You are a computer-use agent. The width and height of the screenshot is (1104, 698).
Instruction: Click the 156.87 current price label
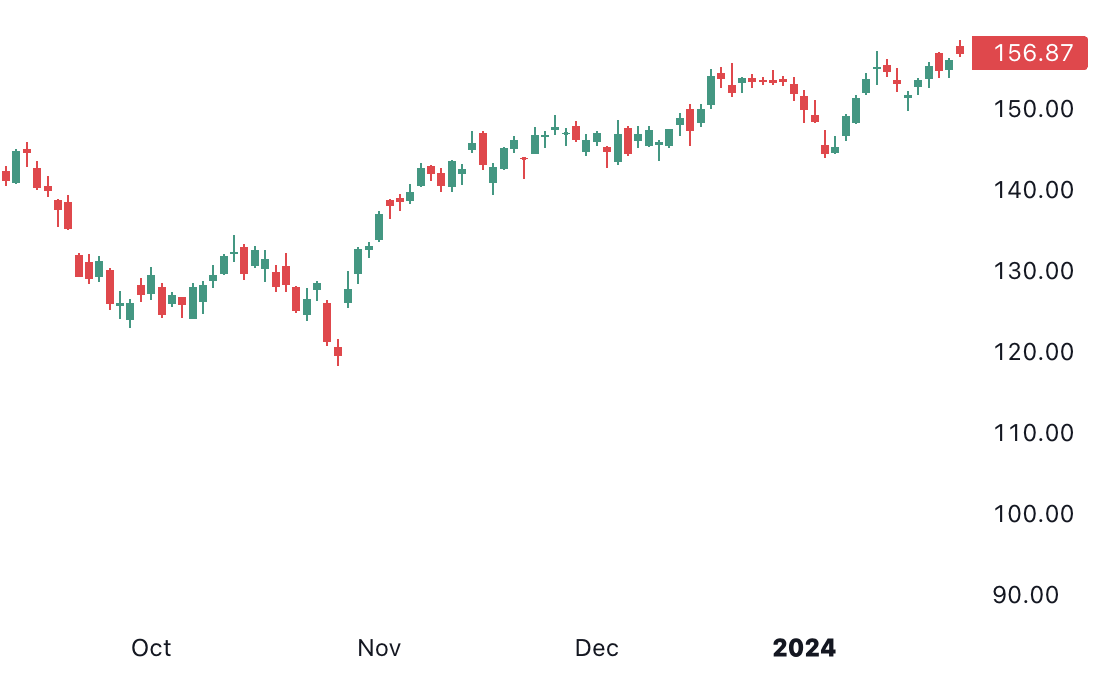pyautogui.click(x=1029, y=53)
